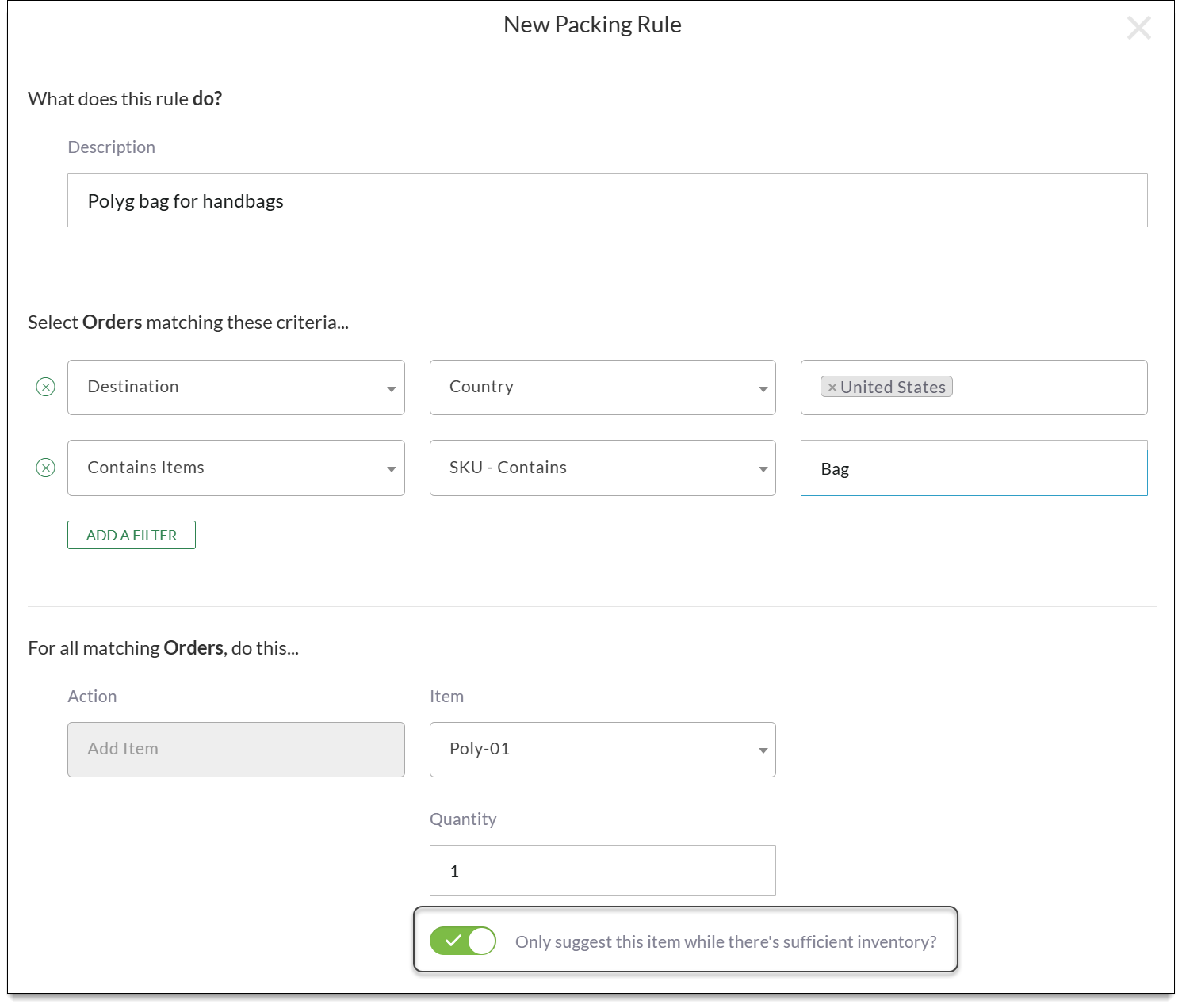Click the Item label above Poly-01

click(446, 697)
